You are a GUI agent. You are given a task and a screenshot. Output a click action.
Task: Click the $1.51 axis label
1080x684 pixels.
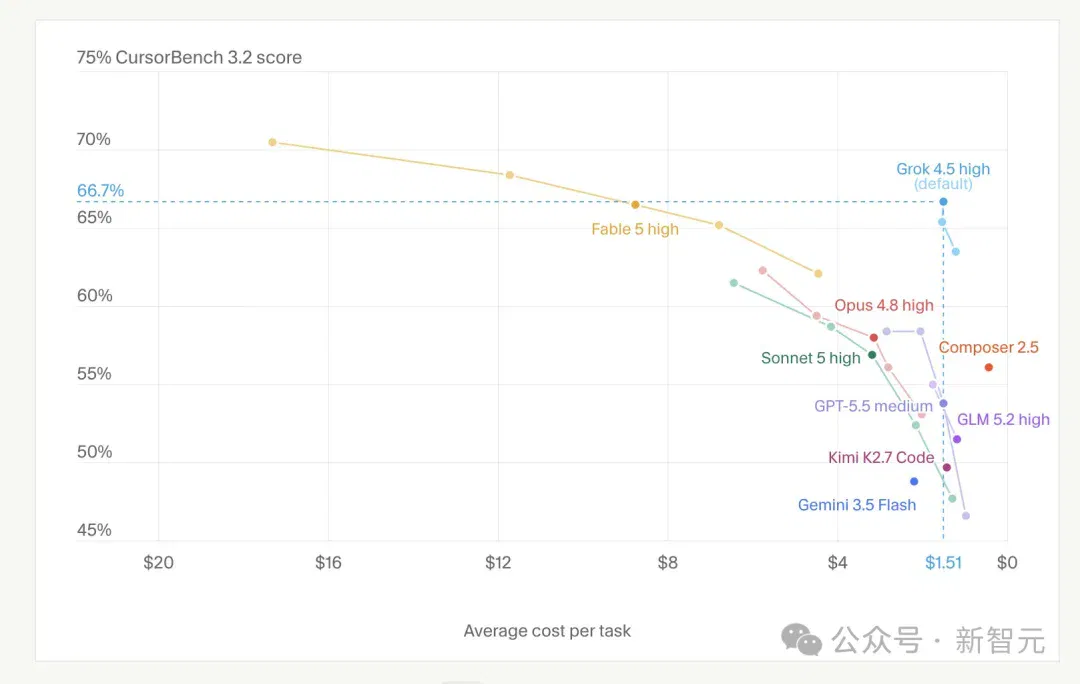click(x=943, y=563)
